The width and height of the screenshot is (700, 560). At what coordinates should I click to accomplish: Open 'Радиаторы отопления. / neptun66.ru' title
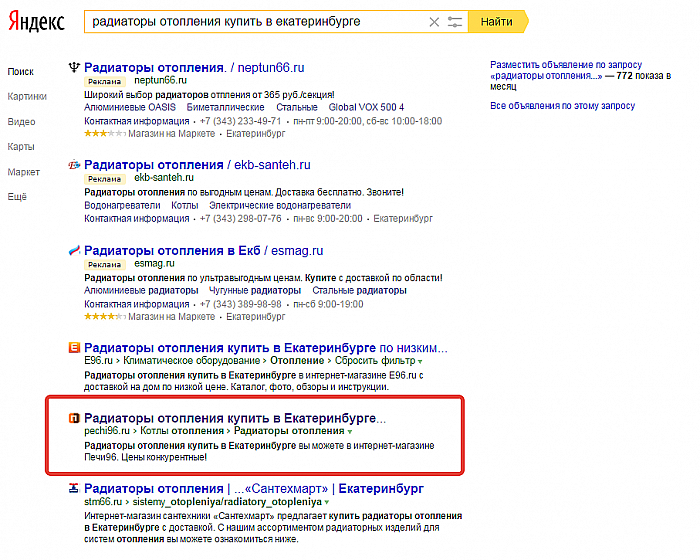click(x=194, y=67)
